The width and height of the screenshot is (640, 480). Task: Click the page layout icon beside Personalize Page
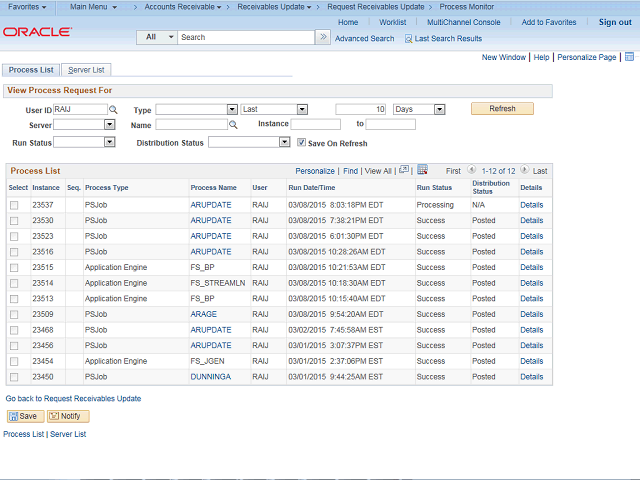pos(628,58)
